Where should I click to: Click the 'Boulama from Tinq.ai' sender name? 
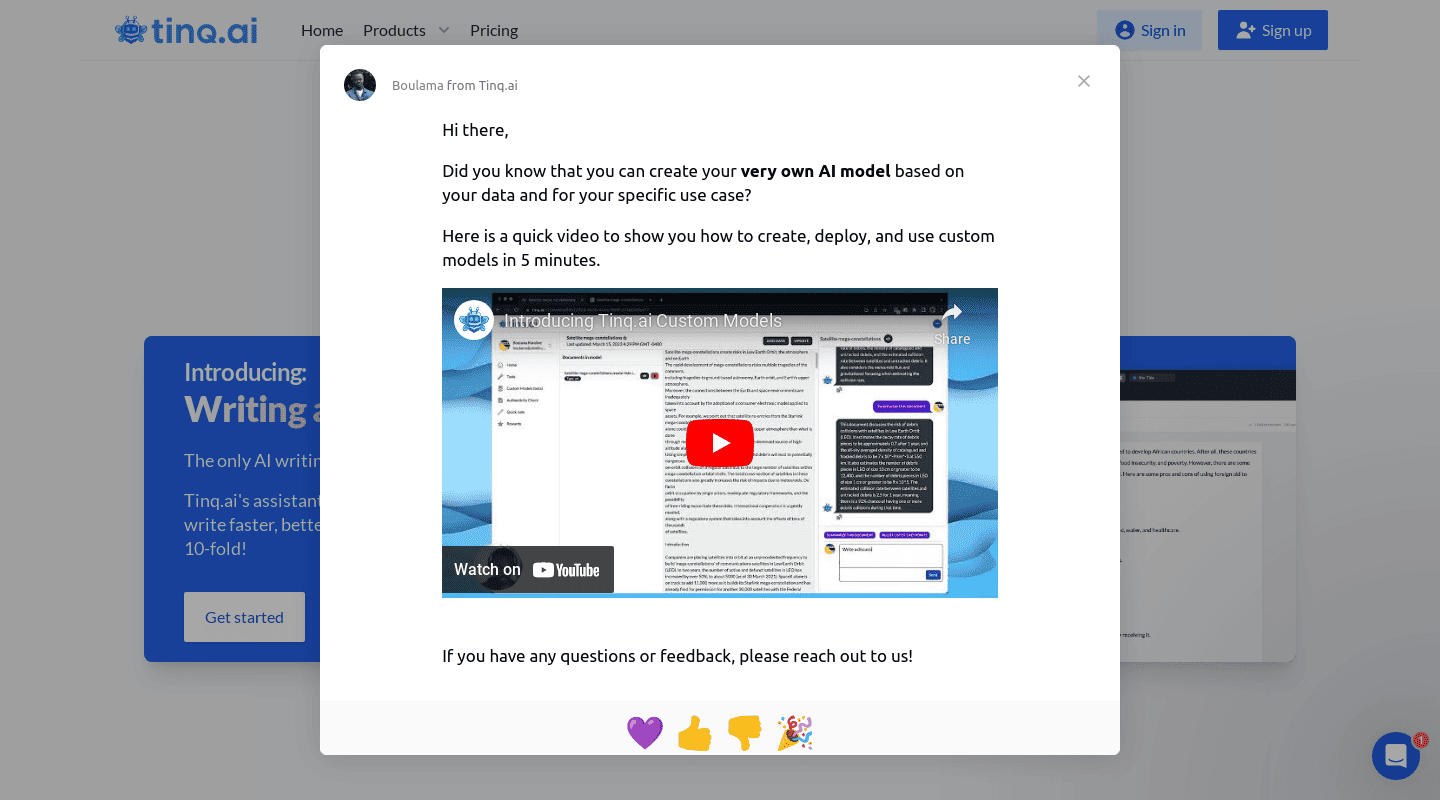(455, 85)
